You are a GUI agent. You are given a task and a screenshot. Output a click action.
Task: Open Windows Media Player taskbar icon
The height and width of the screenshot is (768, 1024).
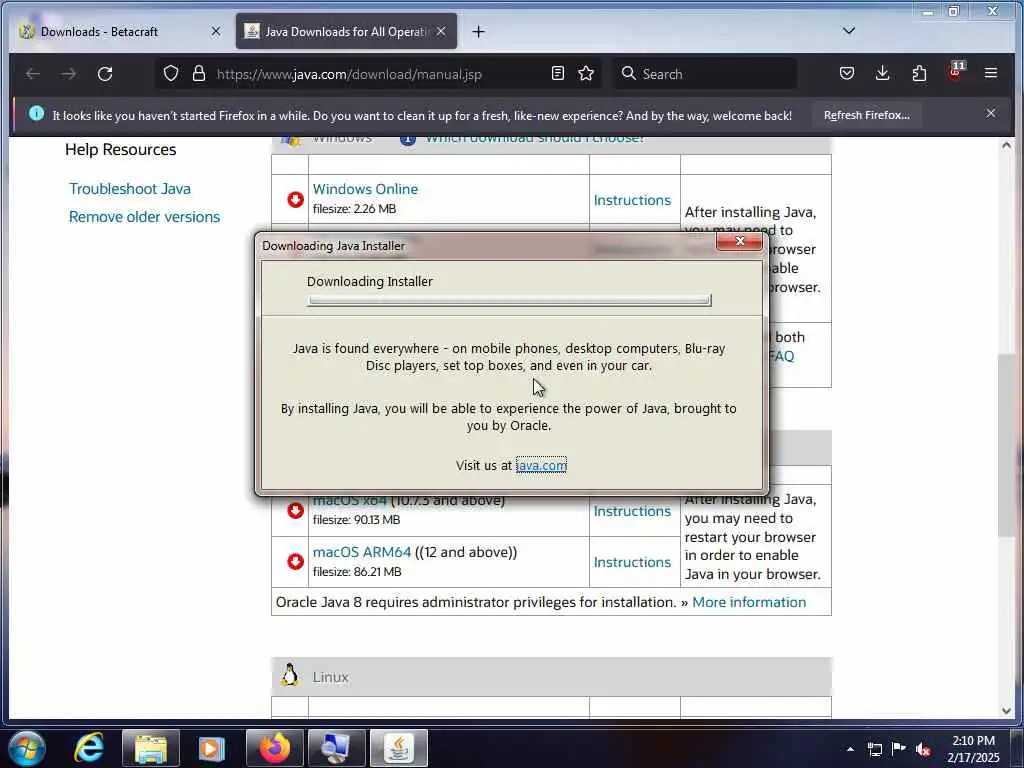211,748
